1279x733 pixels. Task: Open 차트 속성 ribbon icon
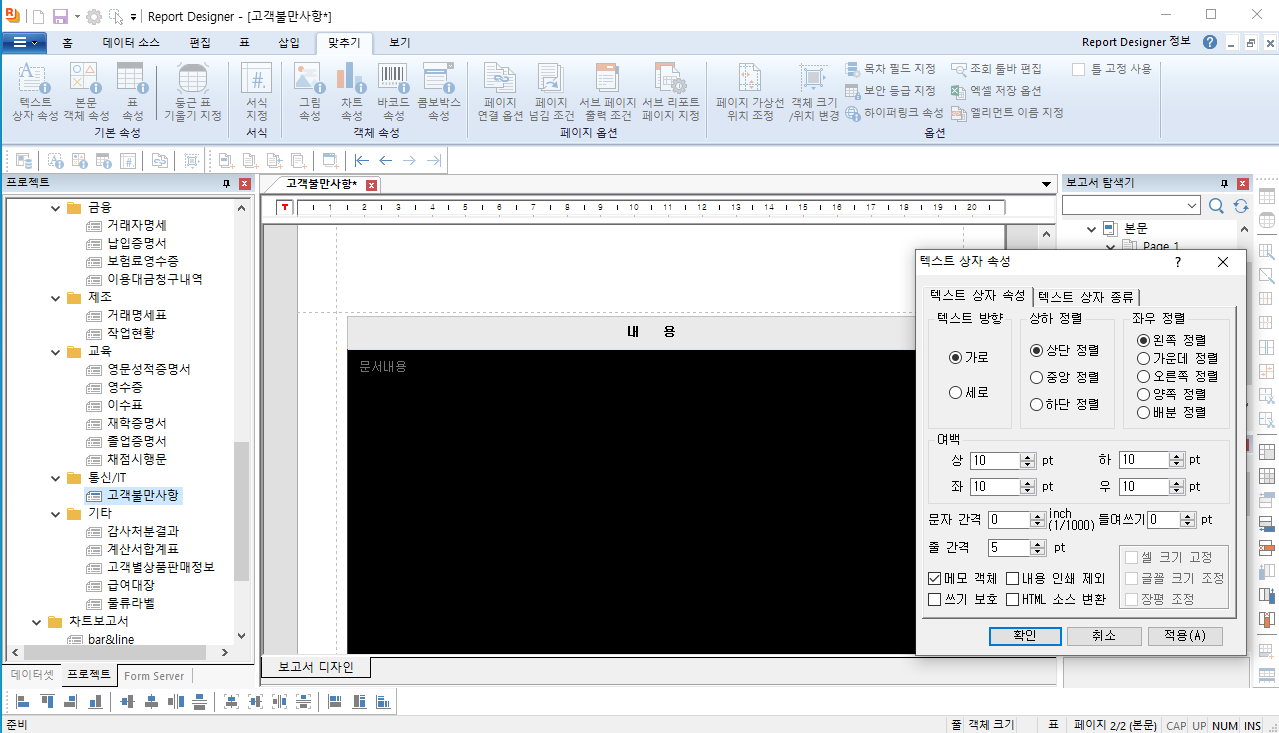coord(351,91)
